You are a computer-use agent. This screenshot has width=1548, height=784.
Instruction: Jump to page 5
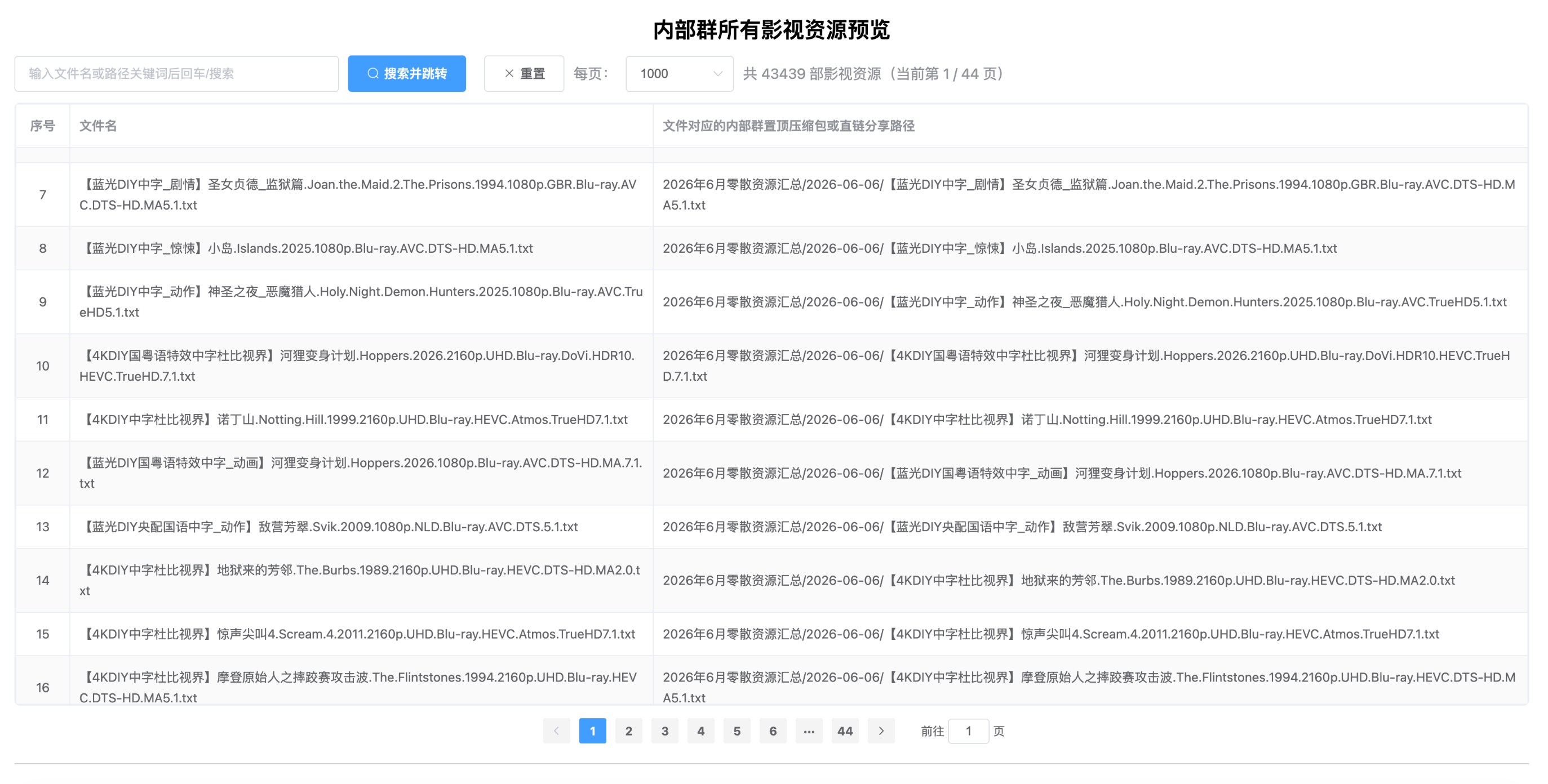[737, 730]
